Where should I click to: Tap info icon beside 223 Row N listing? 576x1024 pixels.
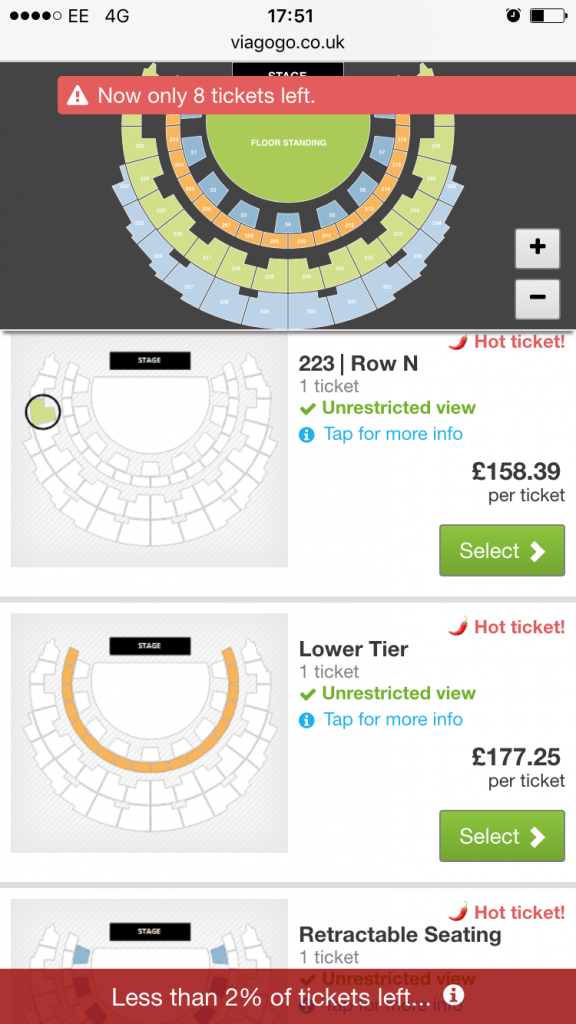(306, 435)
